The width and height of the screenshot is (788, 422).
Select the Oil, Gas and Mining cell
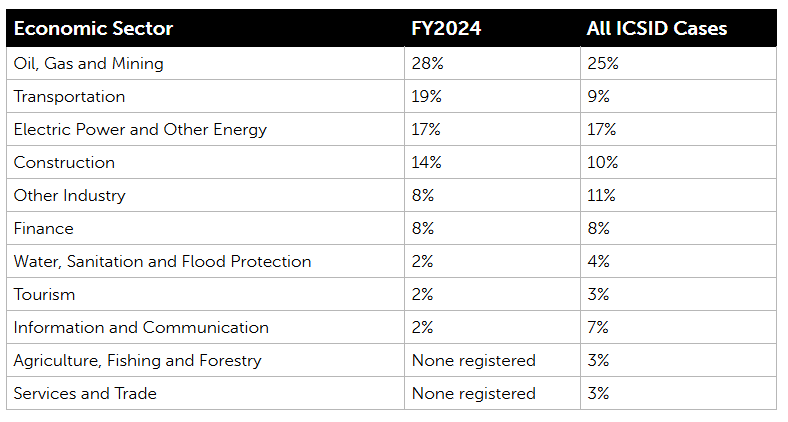coord(88,64)
